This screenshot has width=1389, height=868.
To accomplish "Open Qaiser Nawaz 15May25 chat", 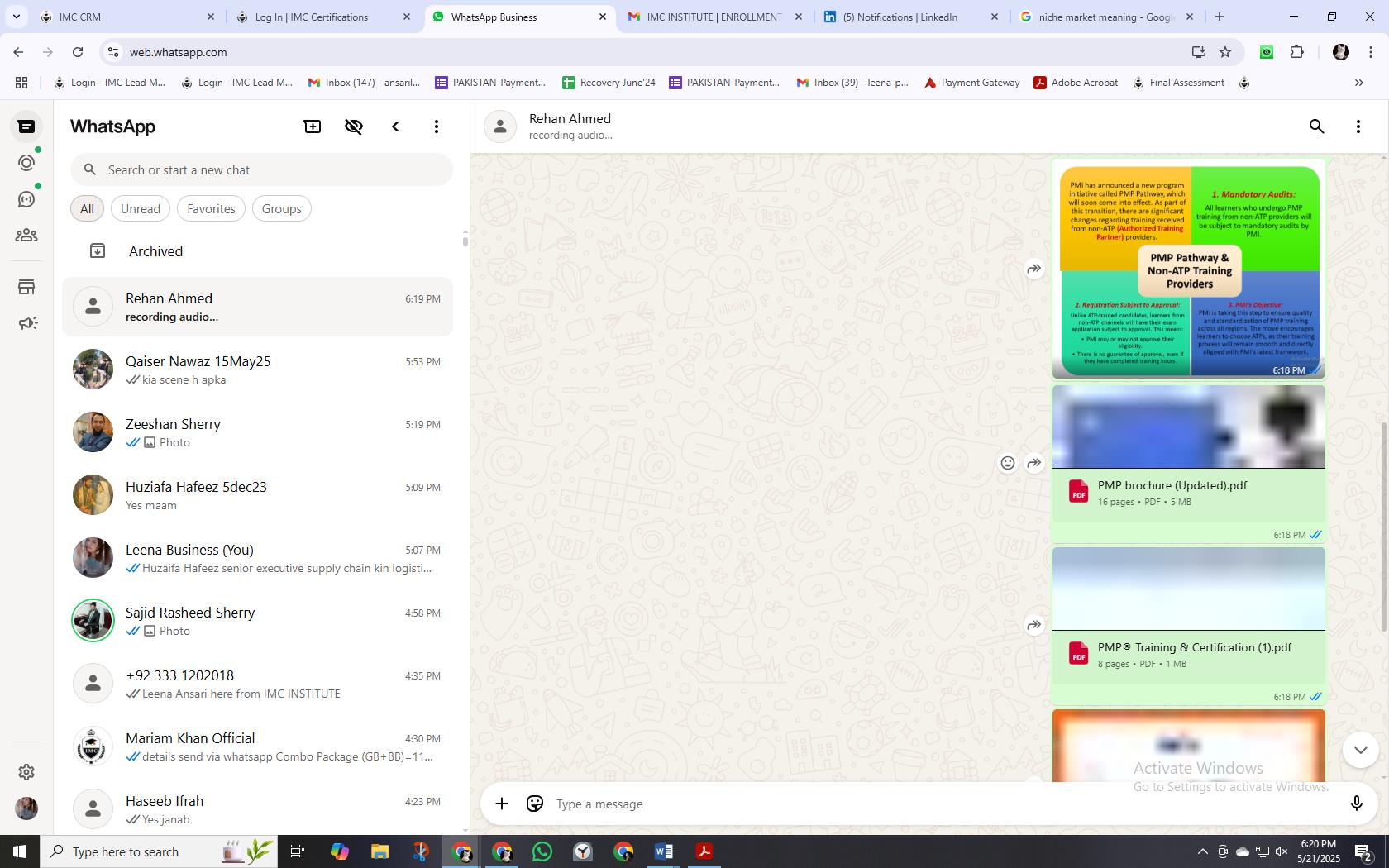I will [x=258, y=370].
